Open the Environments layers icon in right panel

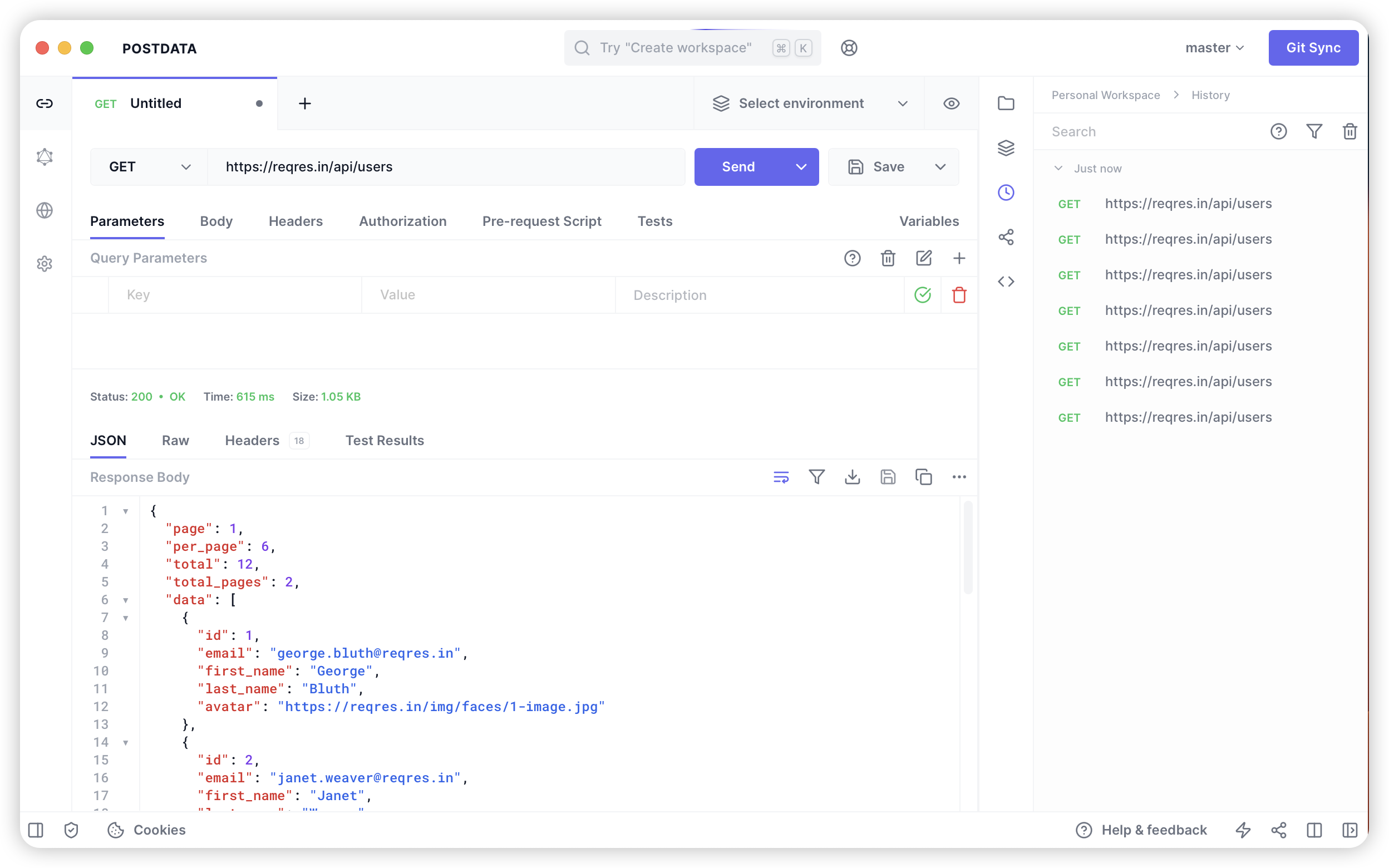pos(1006,147)
